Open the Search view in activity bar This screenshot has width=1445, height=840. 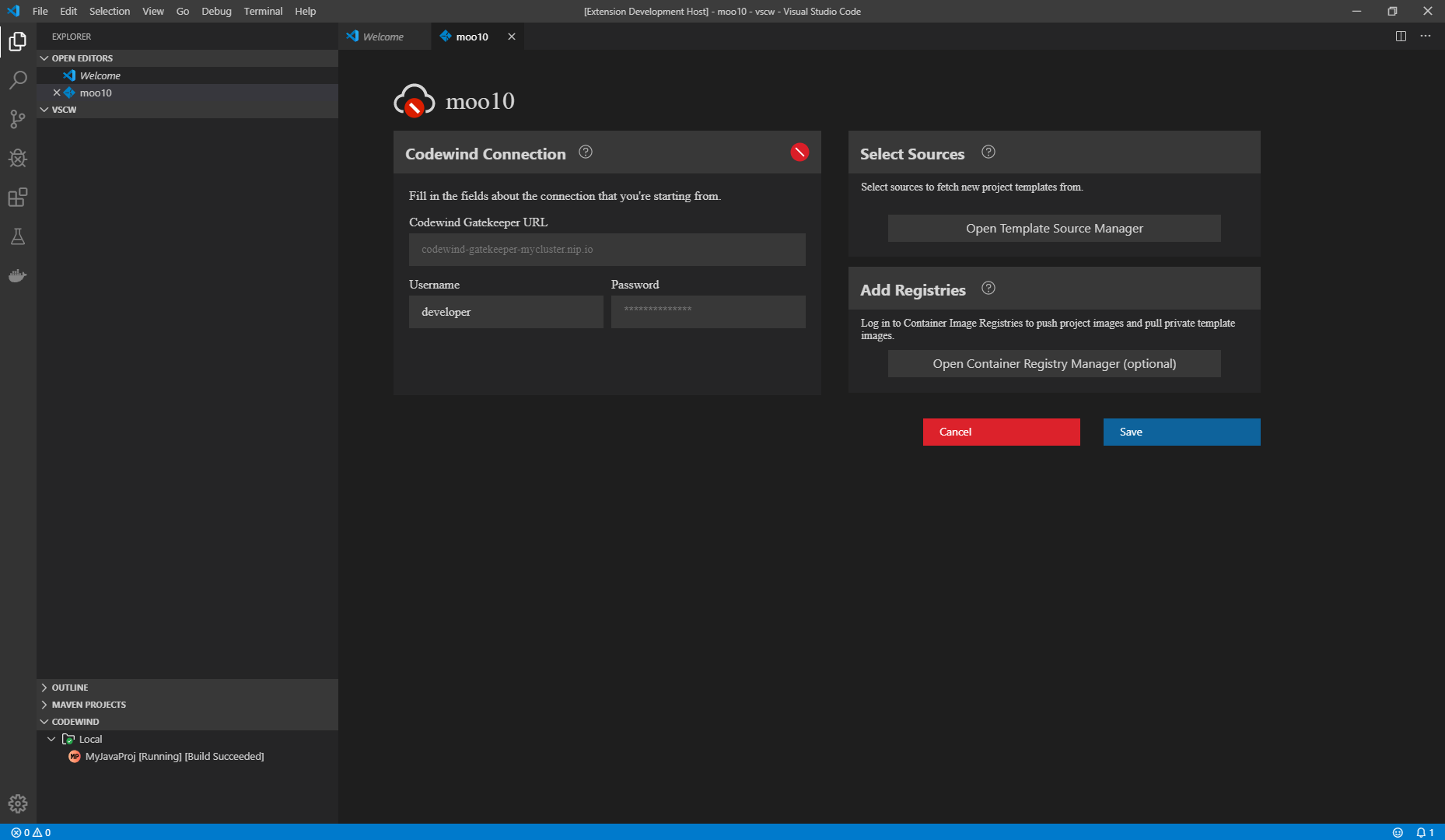(18, 80)
